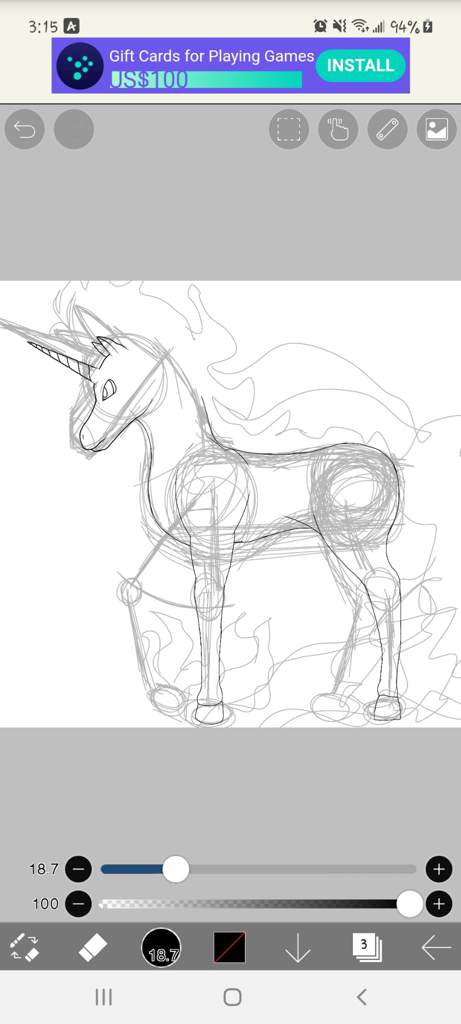Image resolution: width=461 pixels, height=1024 pixels.
Task: Open the material image icon
Action: pyautogui.click(x=436, y=129)
